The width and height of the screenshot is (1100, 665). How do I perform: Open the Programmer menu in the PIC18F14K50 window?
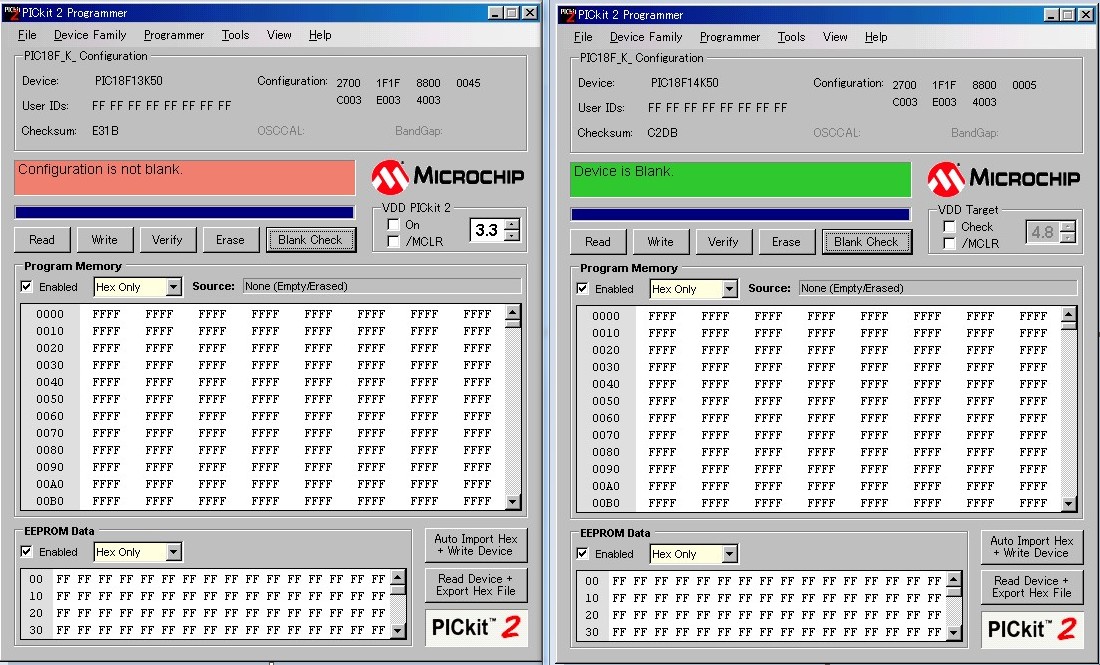click(730, 37)
